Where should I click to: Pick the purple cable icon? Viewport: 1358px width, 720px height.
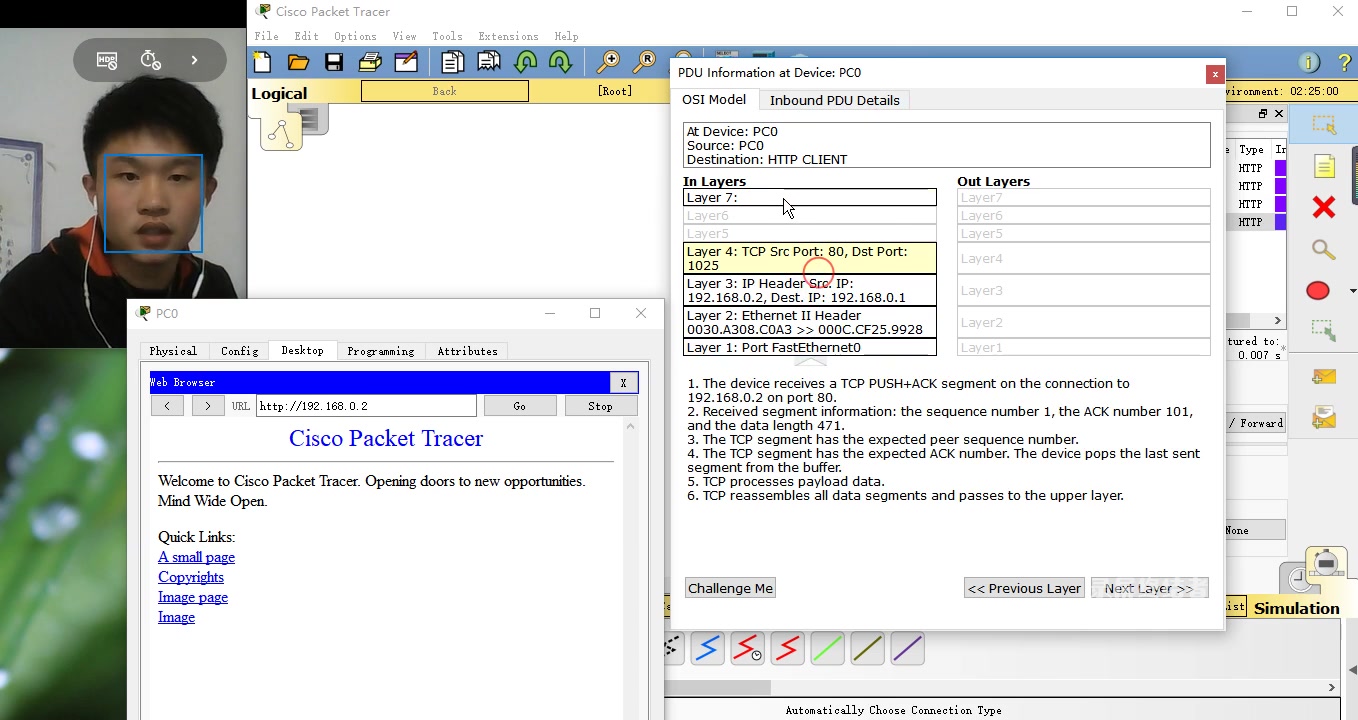click(x=907, y=649)
